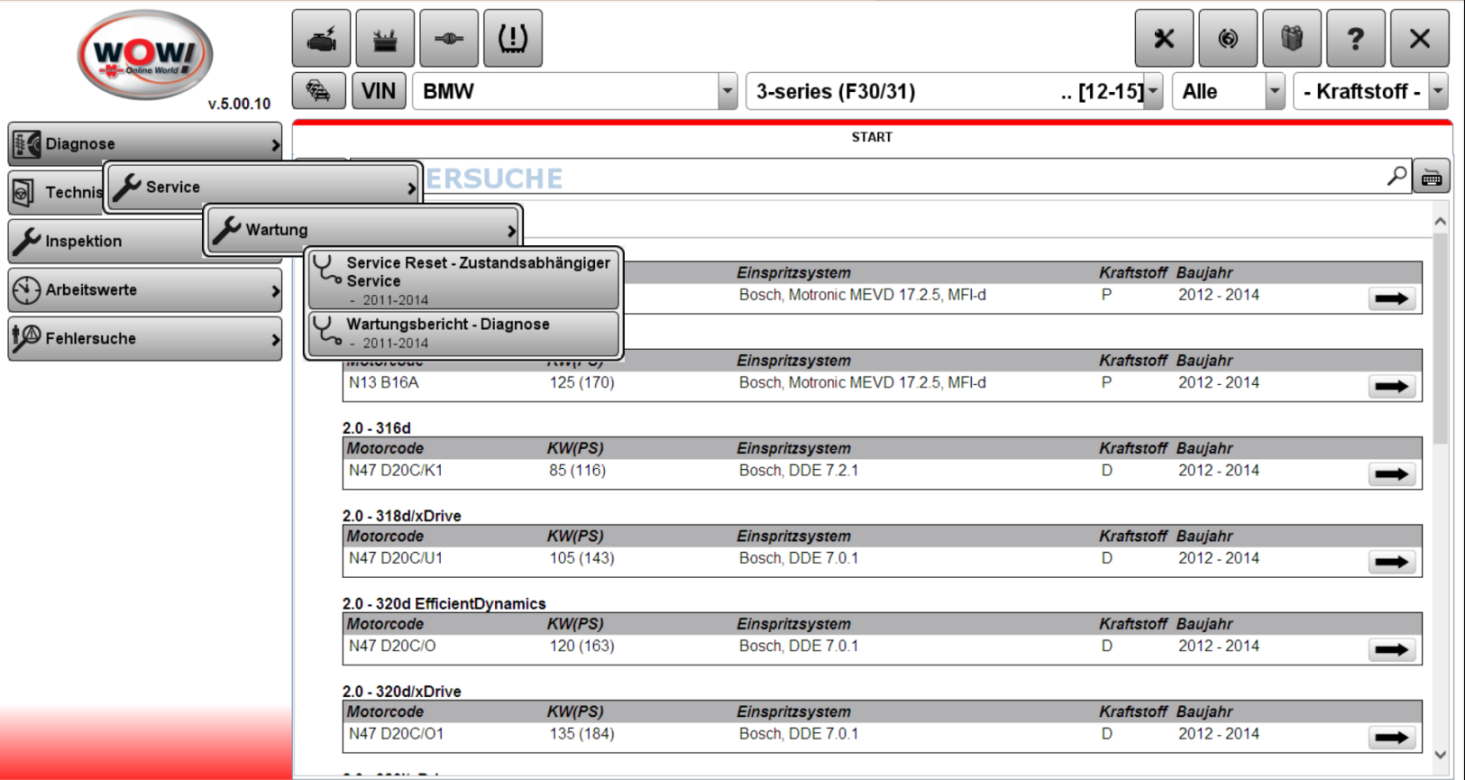
Task: Click the Wartungsbericht stethoscope icon
Action: [x=327, y=331]
